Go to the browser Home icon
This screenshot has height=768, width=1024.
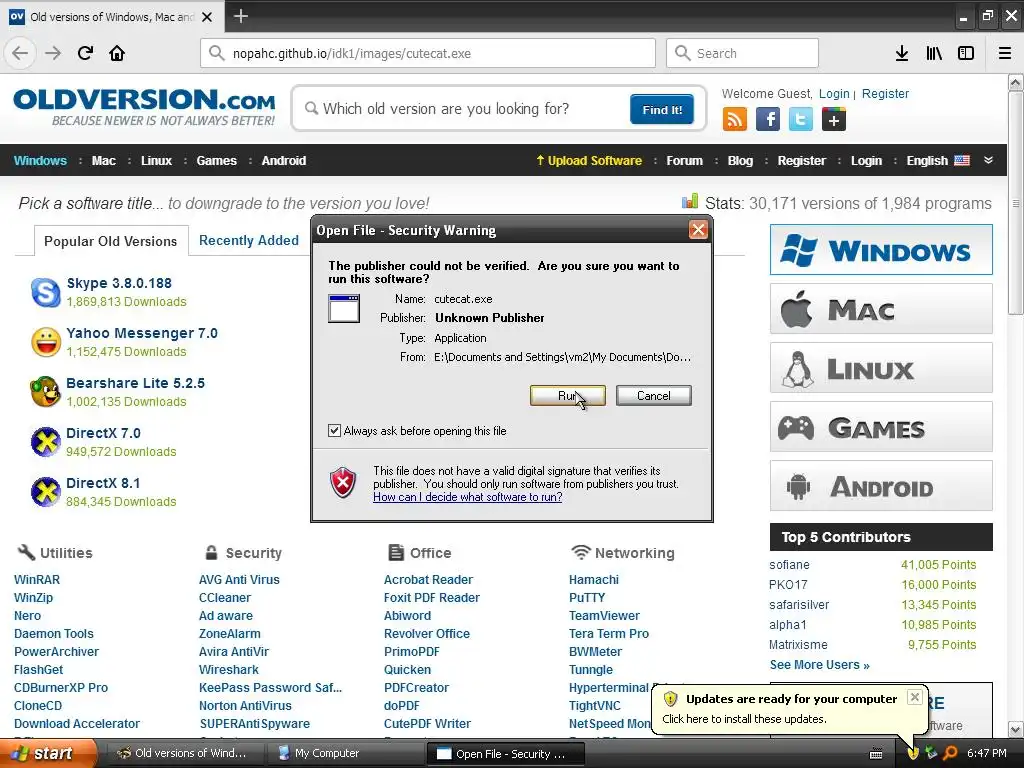pos(117,53)
